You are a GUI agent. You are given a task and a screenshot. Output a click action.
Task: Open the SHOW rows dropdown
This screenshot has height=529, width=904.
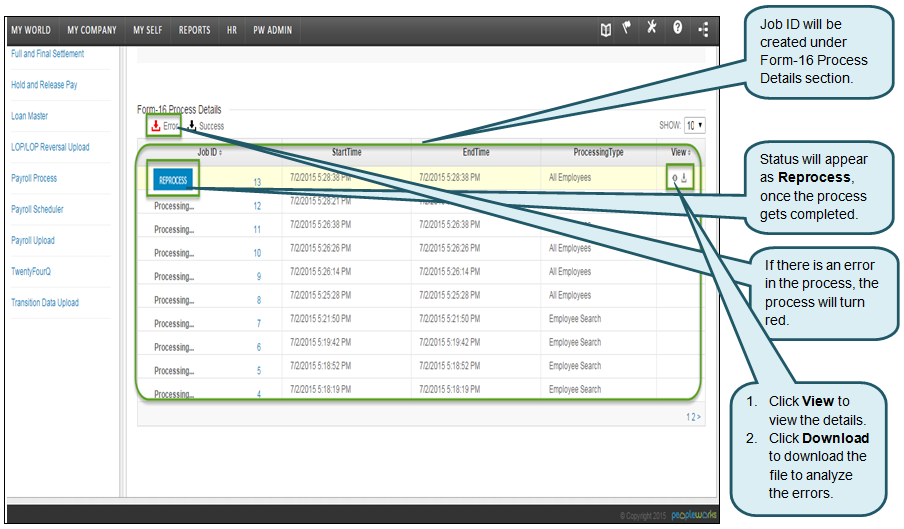pyautogui.click(x=695, y=126)
